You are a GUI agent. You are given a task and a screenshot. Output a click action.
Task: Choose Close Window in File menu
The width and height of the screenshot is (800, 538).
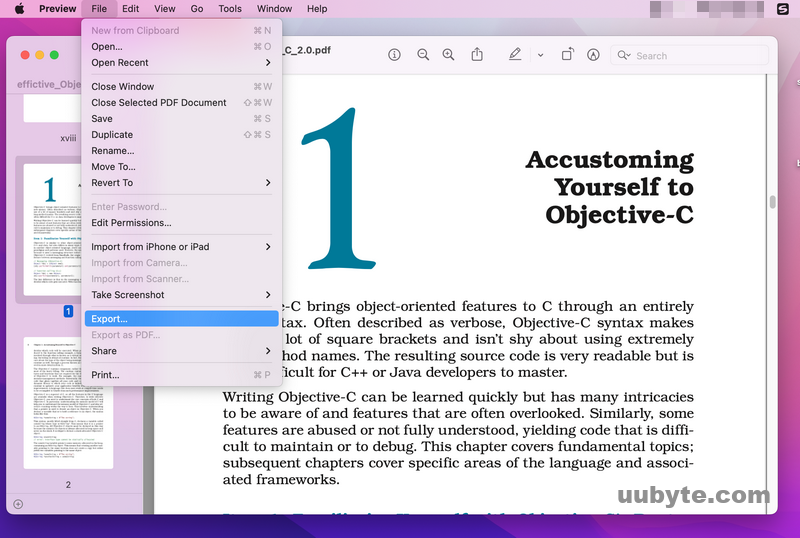[181, 86]
